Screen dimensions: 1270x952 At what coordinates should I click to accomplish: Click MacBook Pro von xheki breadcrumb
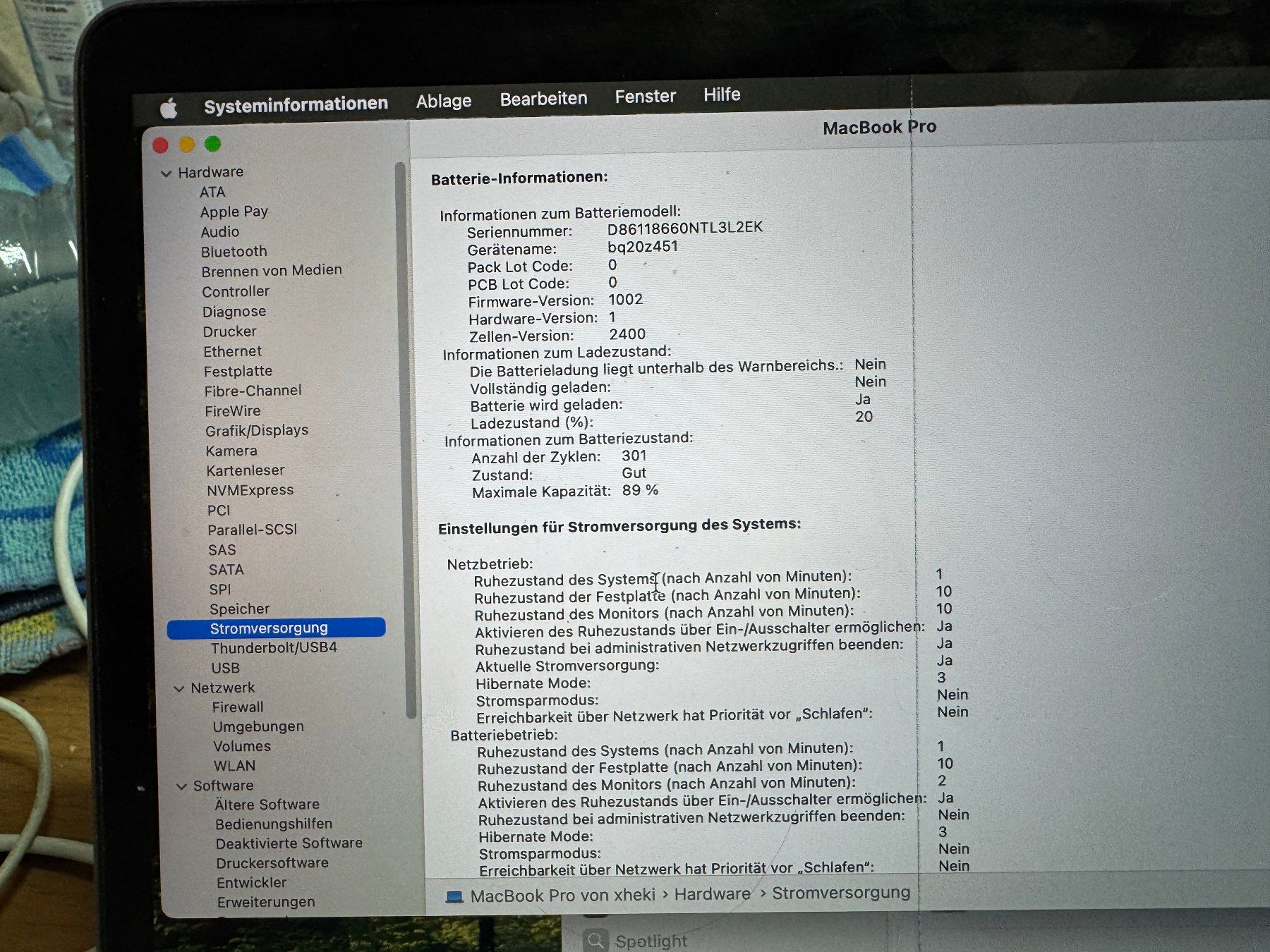(563, 896)
